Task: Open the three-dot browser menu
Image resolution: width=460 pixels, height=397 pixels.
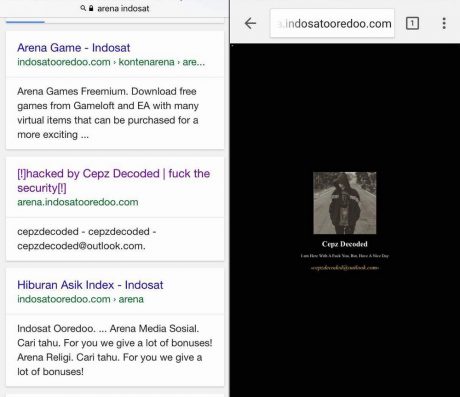Action: 444,23
